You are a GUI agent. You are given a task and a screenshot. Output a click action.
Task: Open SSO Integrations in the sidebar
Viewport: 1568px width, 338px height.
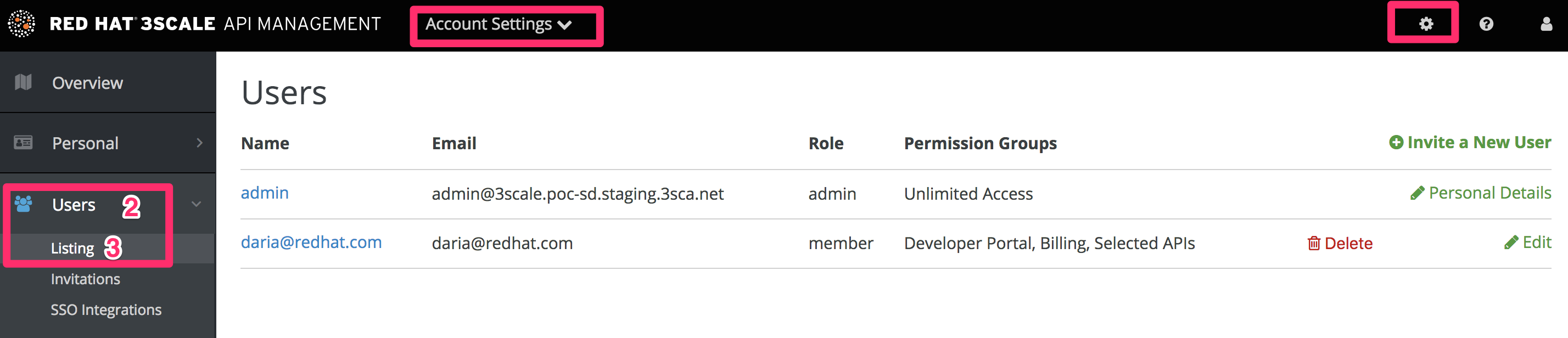[106, 310]
